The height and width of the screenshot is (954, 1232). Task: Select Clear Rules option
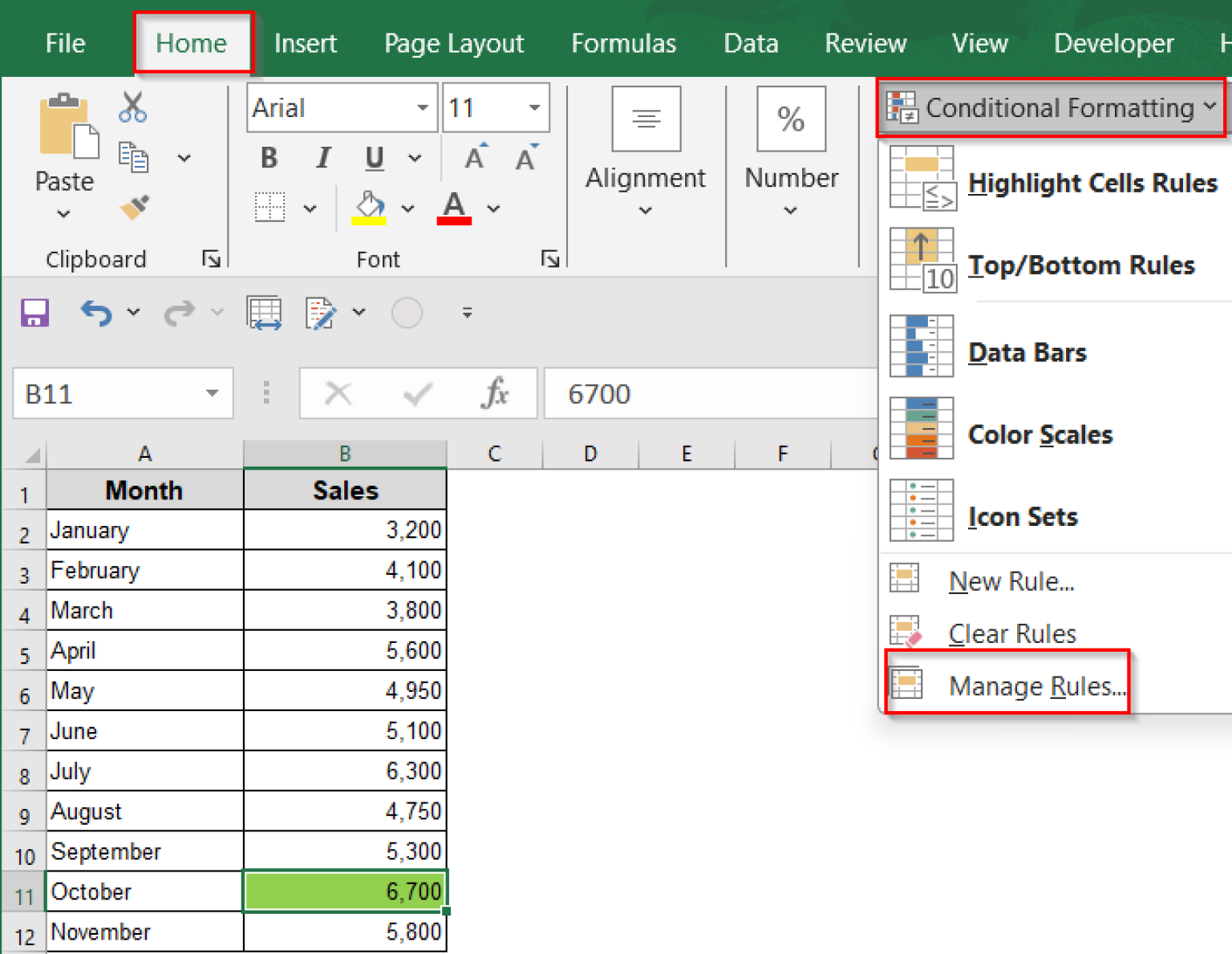pyautogui.click(x=1011, y=633)
